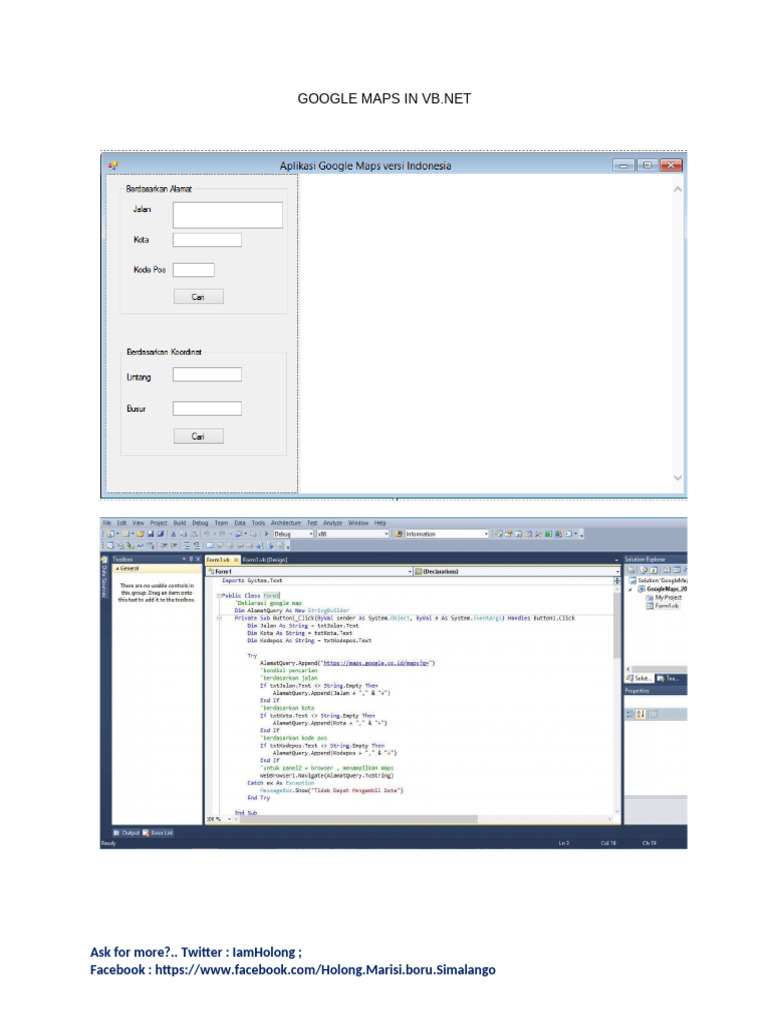Collapse the General toolbox group
This screenshot has height=1024, width=768.
[118, 569]
